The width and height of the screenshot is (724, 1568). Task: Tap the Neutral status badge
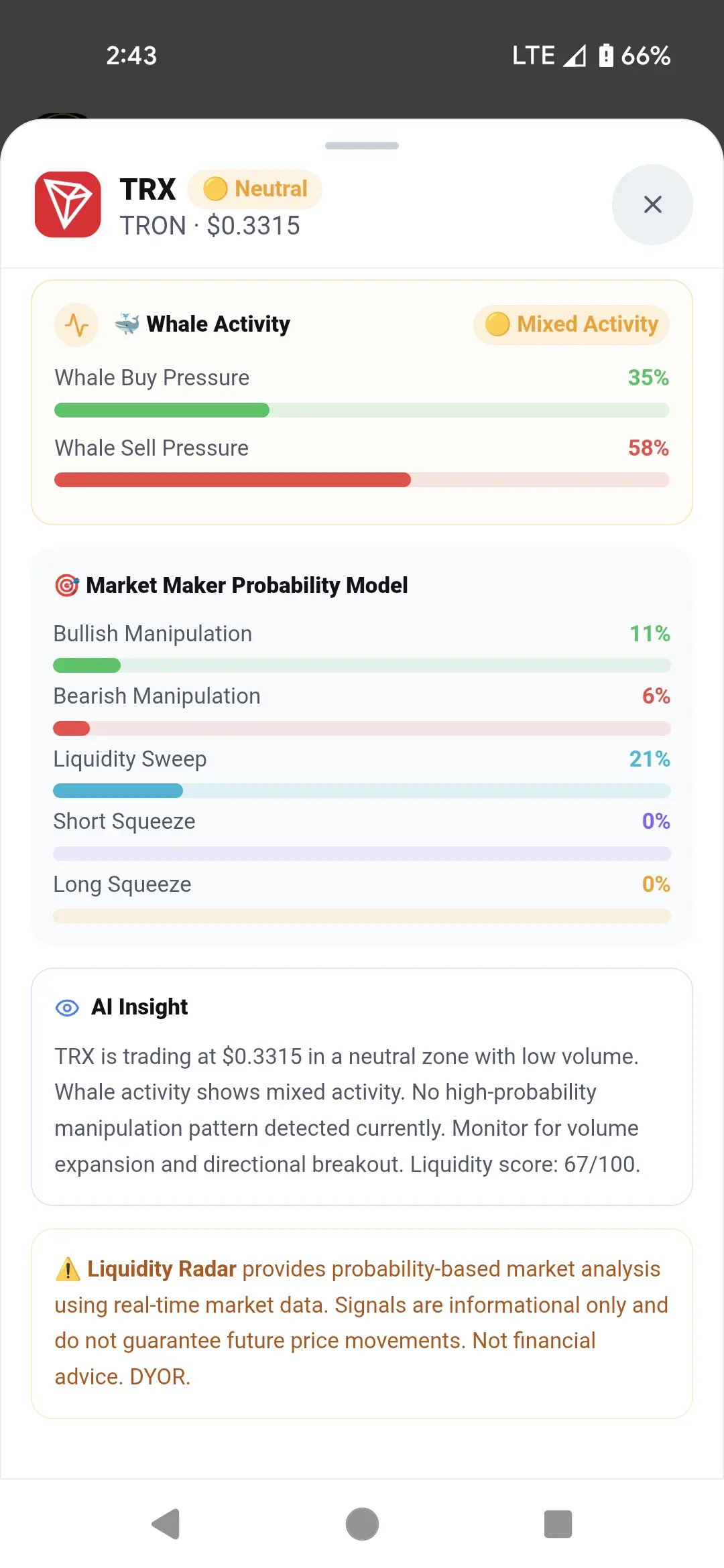[255, 189]
